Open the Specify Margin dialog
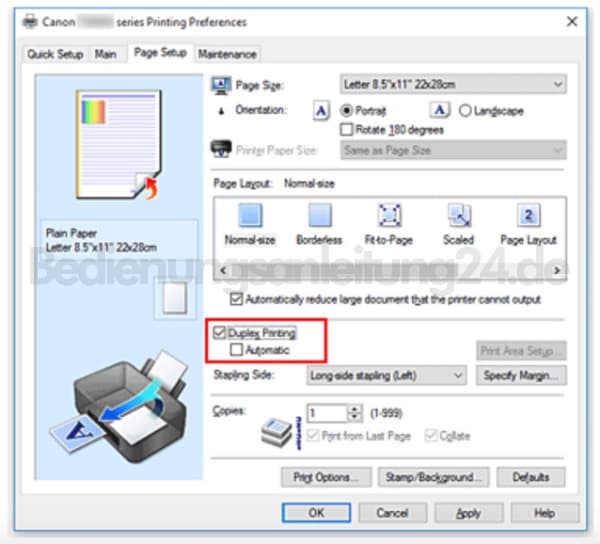600x544 pixels. (x=521, y=375)
